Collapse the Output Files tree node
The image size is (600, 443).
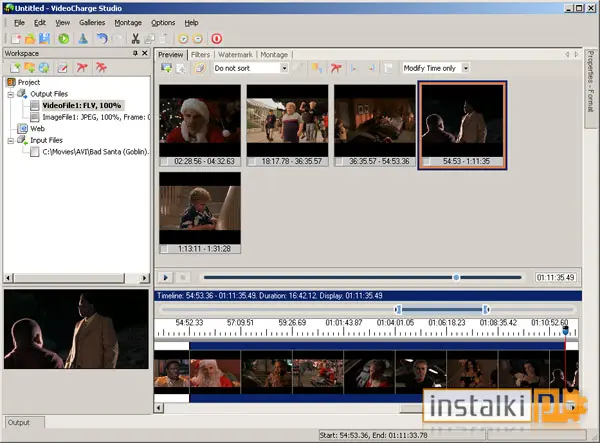point(11,94)
